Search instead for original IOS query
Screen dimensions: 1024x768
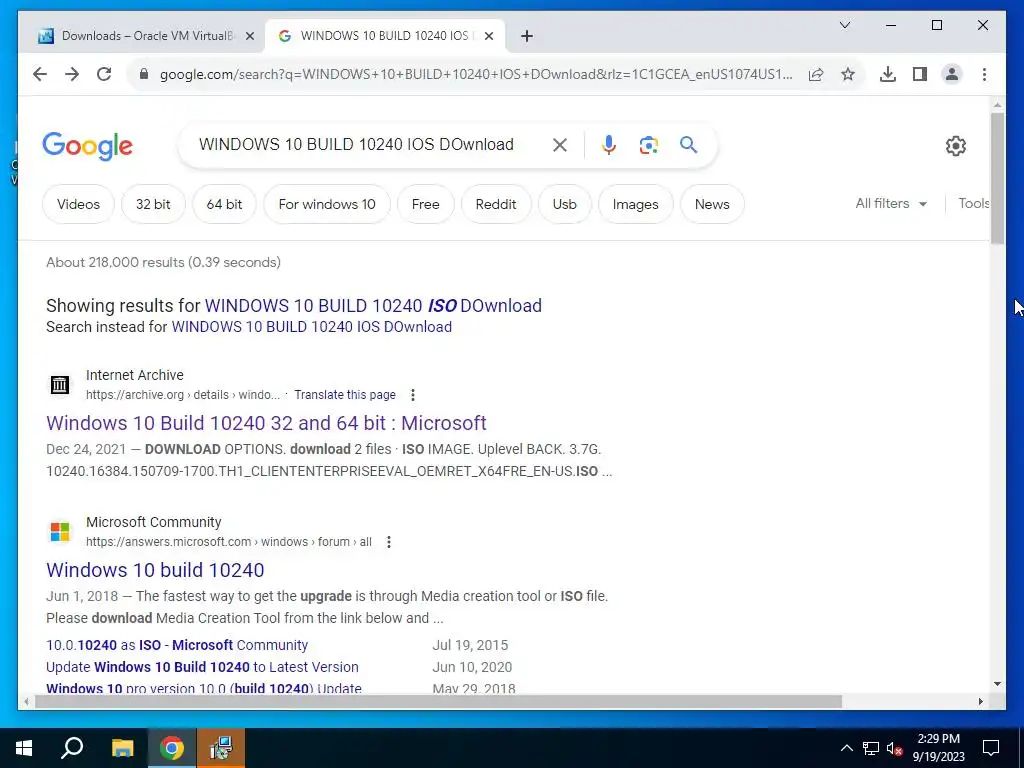312,327
